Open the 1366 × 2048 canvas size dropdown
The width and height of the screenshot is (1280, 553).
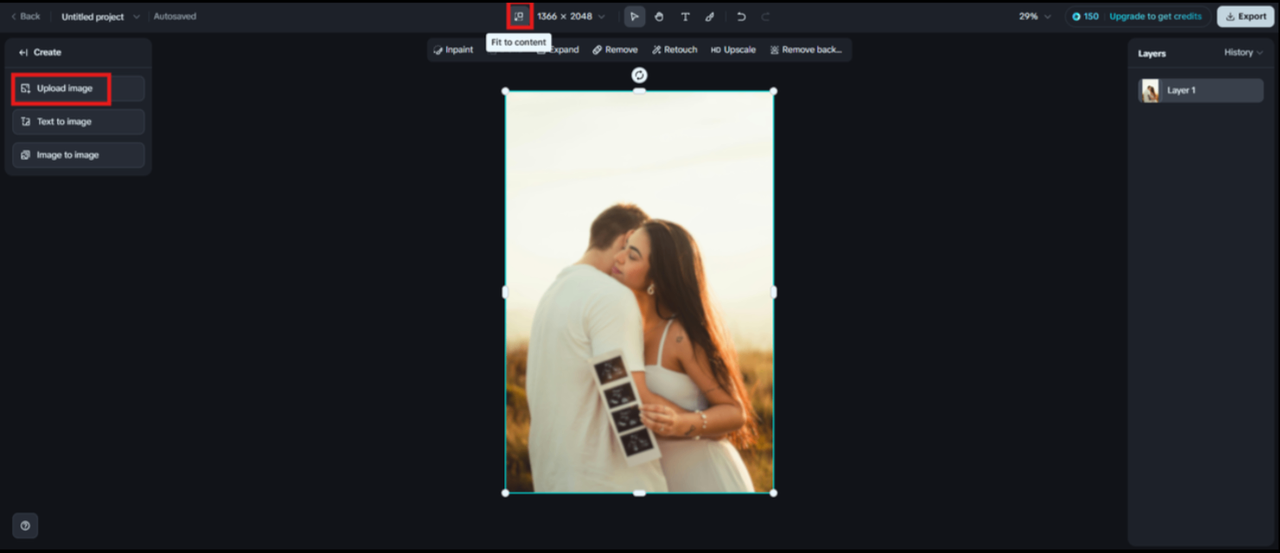(571, 16)
